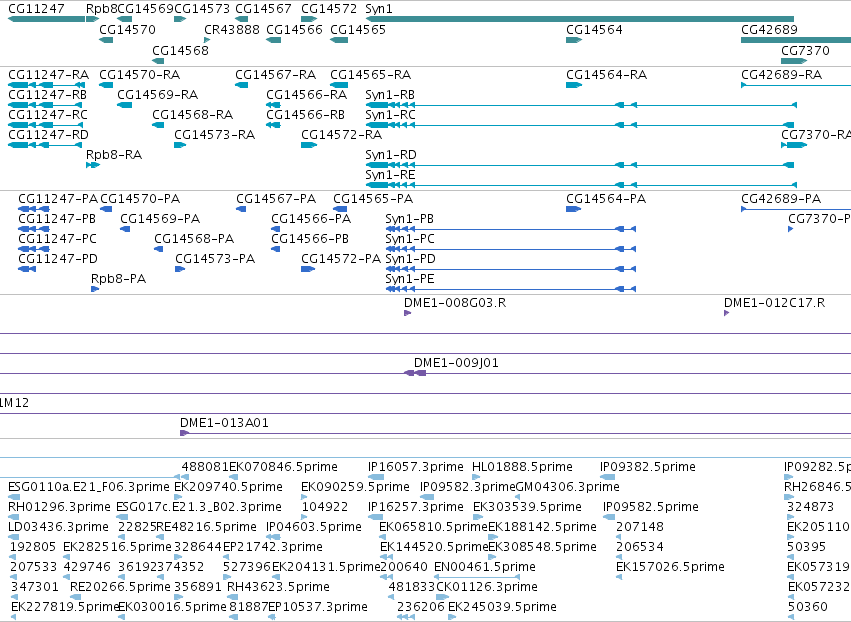Screen dimensions: 851x622
Task: Click the CG14568-PA protein label
Action: (194, 239)
